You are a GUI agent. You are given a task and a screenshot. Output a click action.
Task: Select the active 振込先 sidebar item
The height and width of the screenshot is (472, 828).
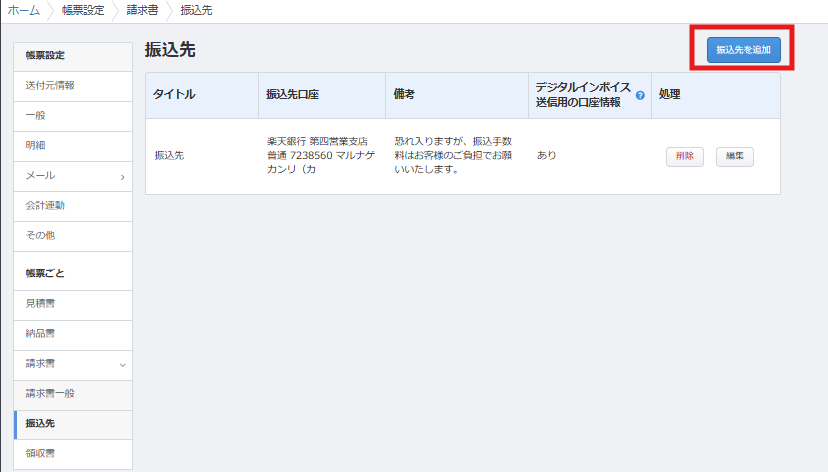[x=40, y=423]
